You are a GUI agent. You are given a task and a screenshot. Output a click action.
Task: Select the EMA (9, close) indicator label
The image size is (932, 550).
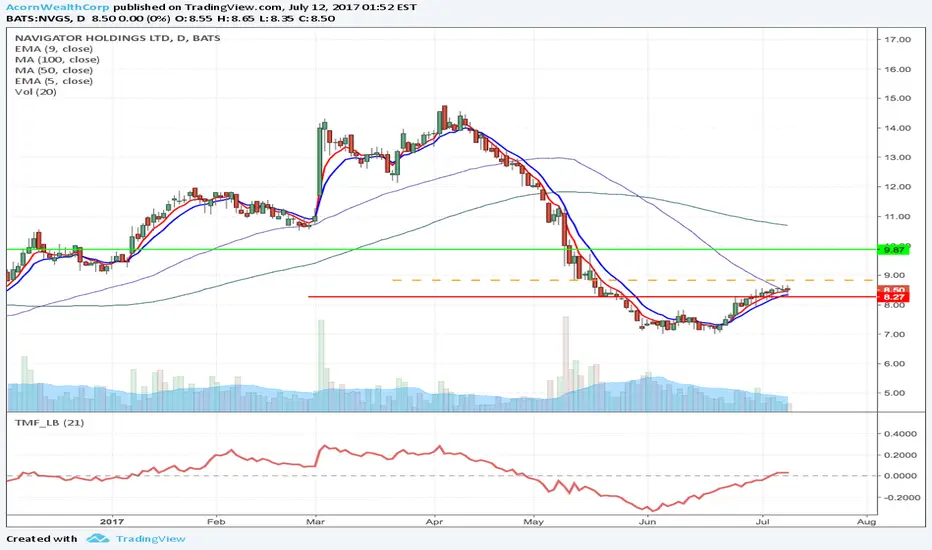[54, 49]
